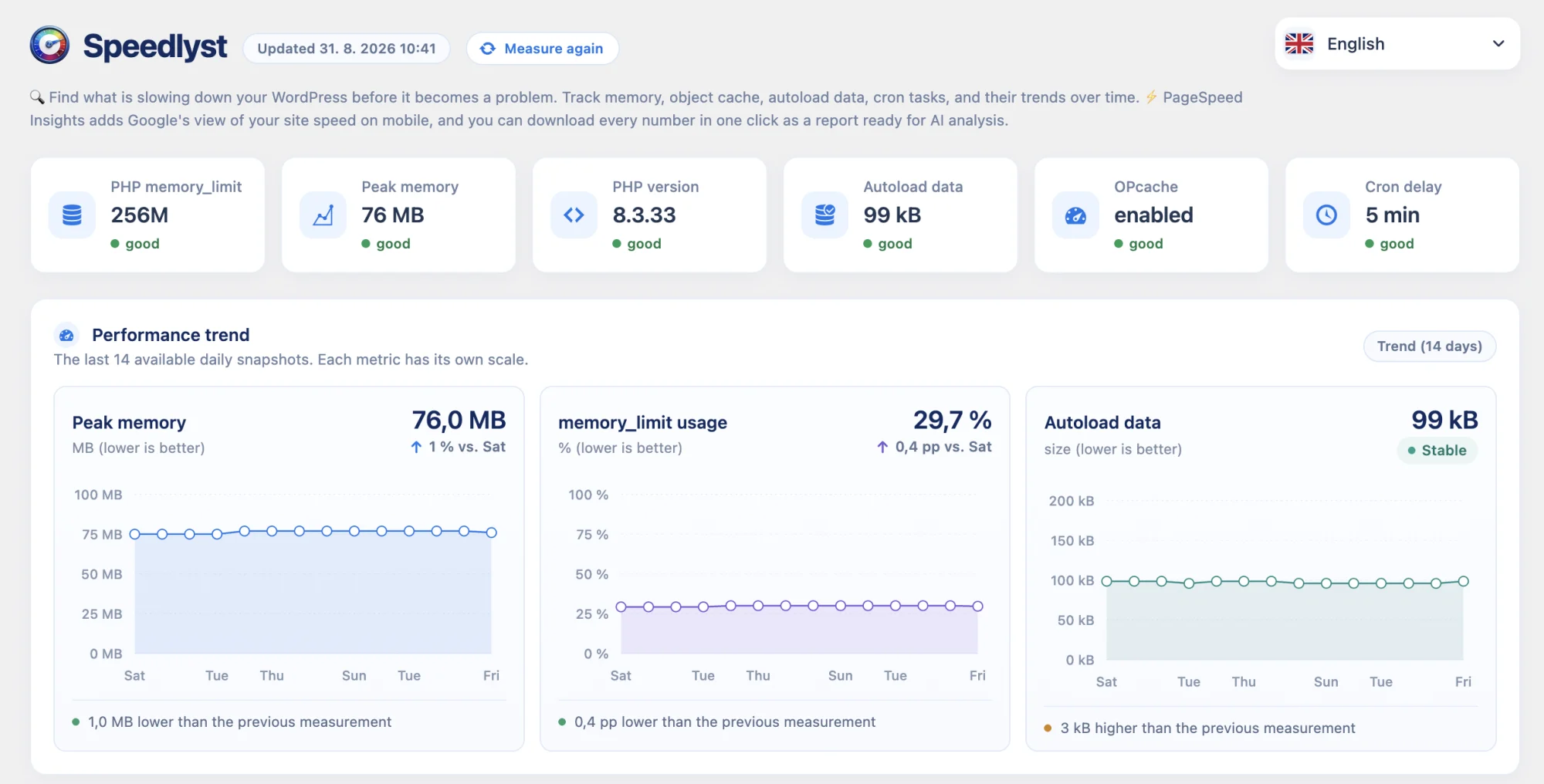Image resolution: width=1544 pixels, height=784 pixels.
Task: Click the Trend (14 days) pill
Action: [x=1430, y=346]
